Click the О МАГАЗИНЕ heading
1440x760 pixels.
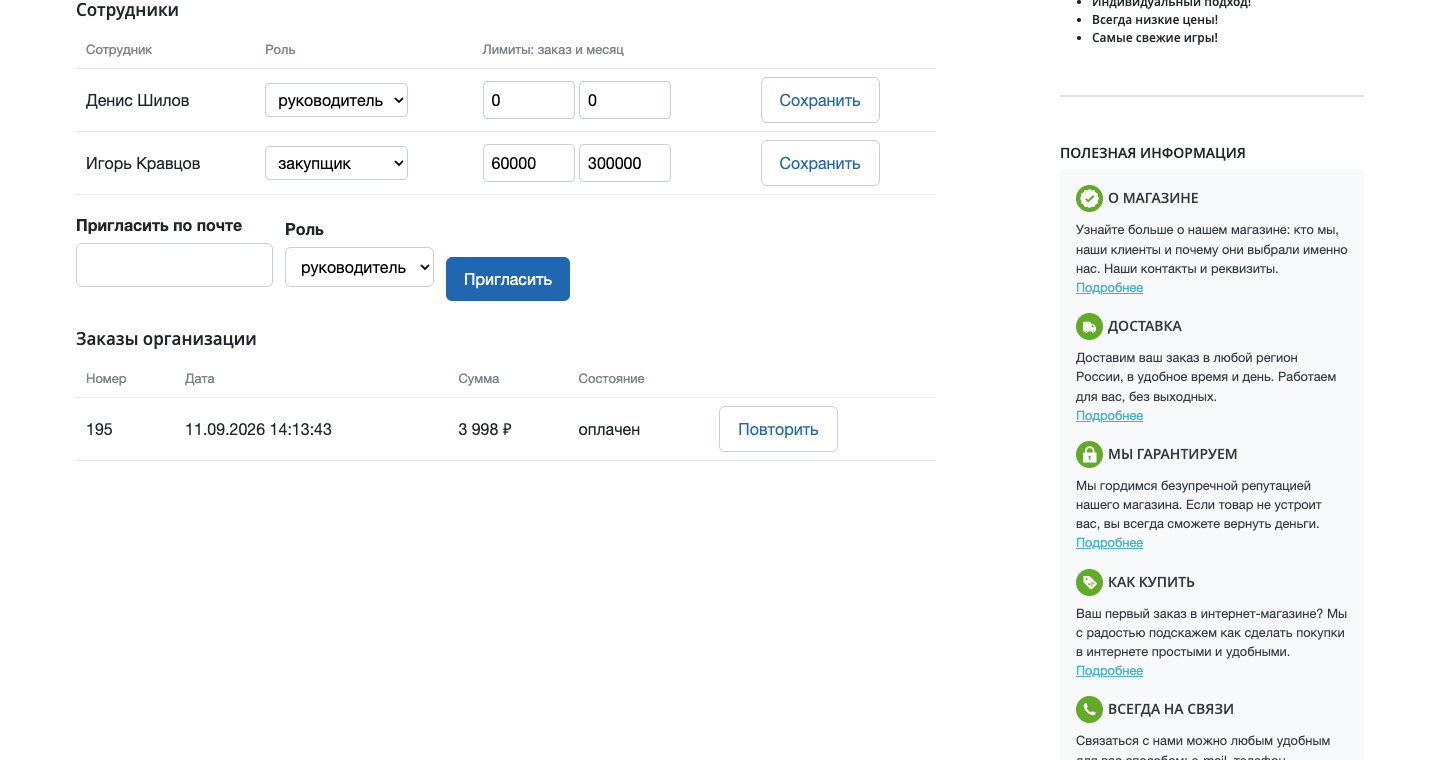[1153, 198]
